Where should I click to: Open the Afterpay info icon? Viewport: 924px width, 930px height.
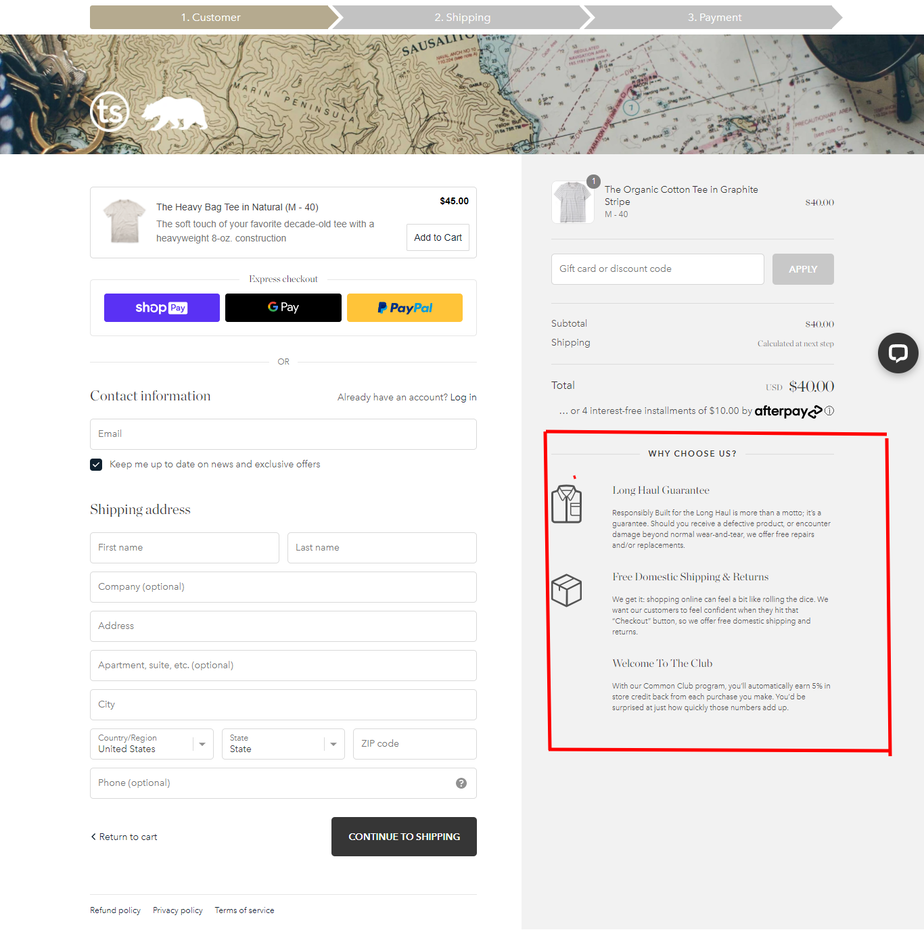tap(829, 410)
